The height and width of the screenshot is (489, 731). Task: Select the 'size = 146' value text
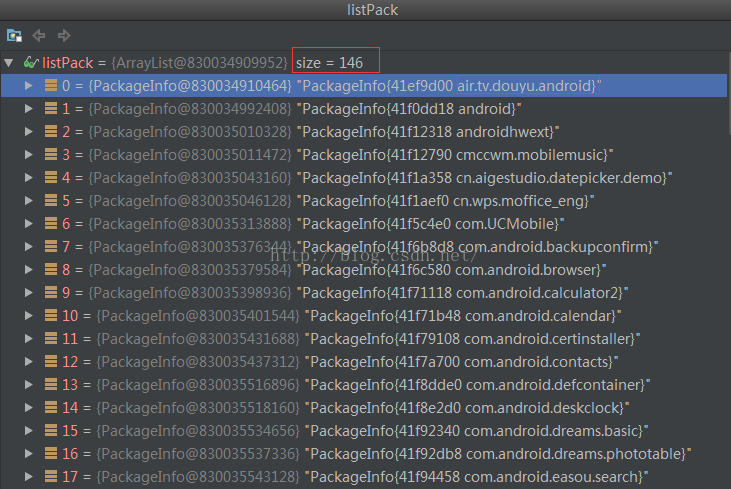[x=329, y=62]
